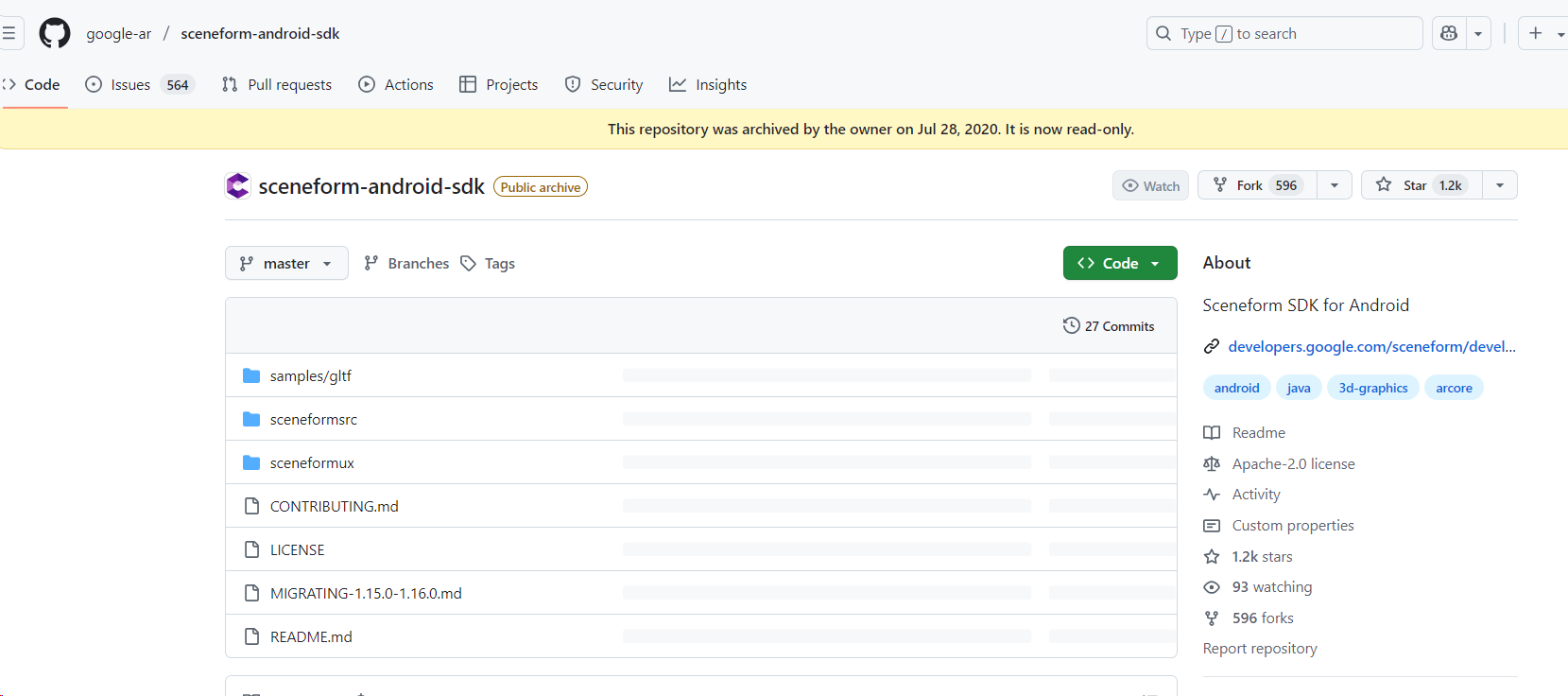Click the arcore topic tag
Viewport: 1568px width, 696px height.
(x=1454, y=388)
